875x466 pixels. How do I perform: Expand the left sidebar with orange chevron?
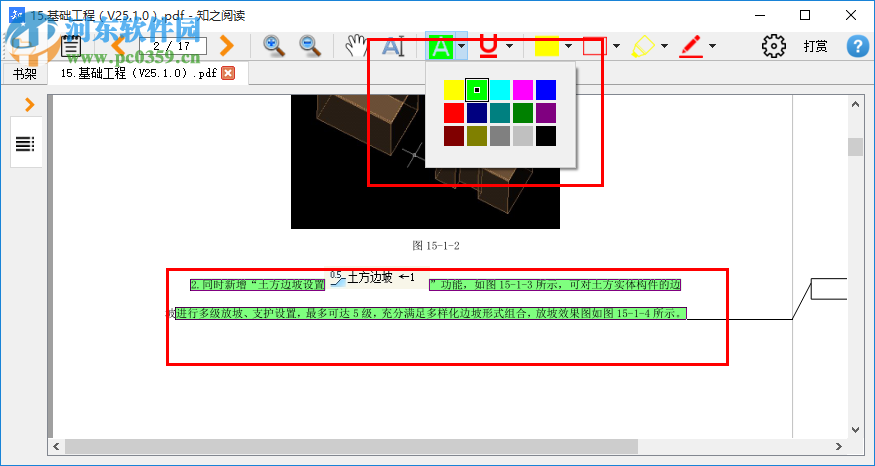tap(30, 104)
